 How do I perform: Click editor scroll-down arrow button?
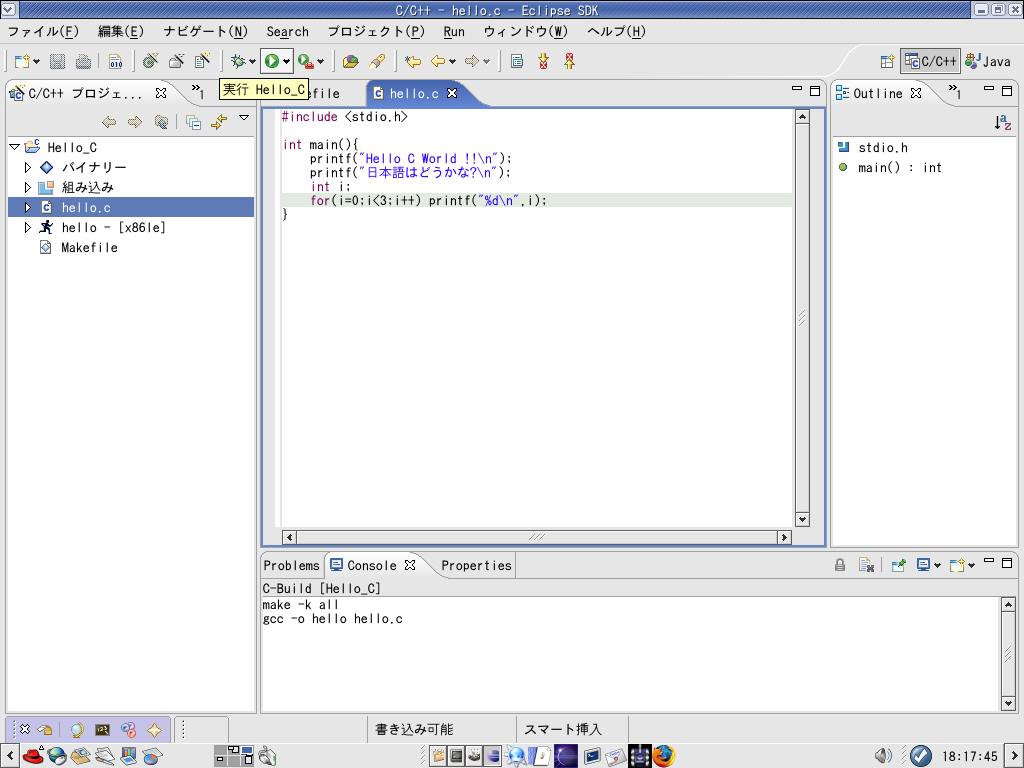802,520
